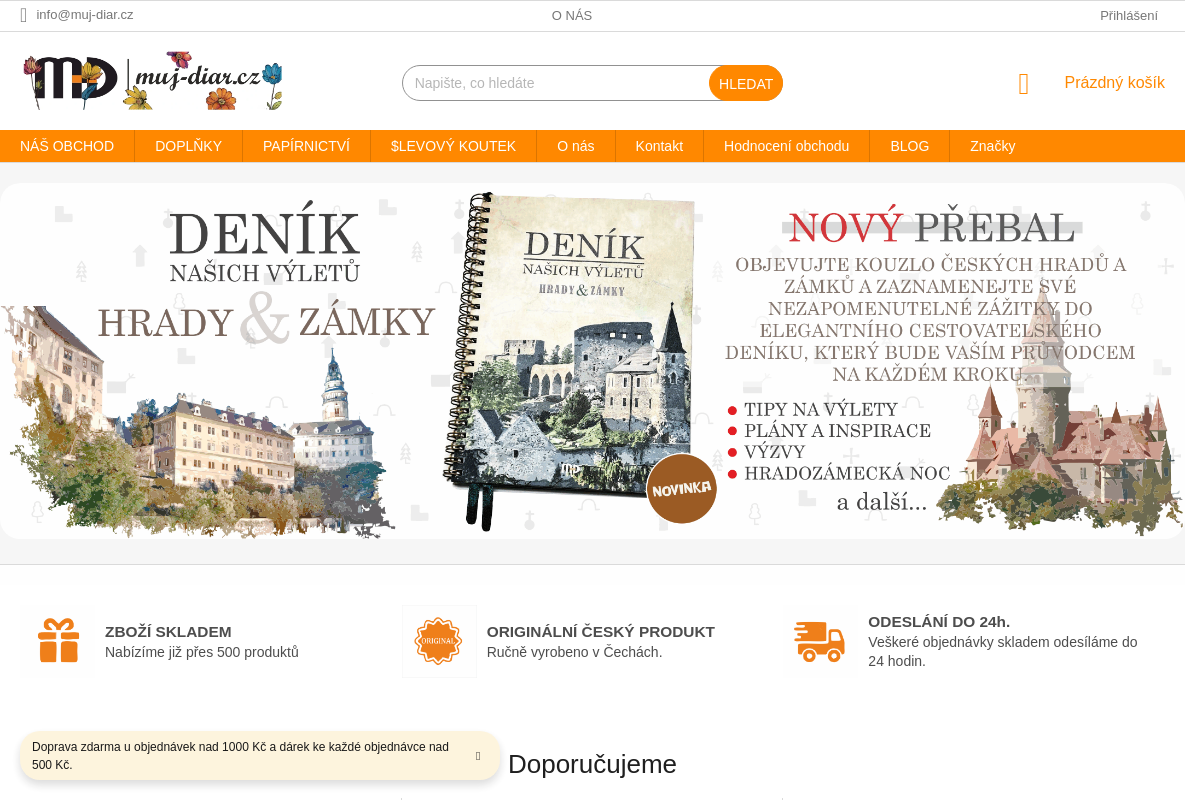Viewport: 1200px width, 800px height.
Task: Click the shopping cart icon
Action: pos(1023,84)
